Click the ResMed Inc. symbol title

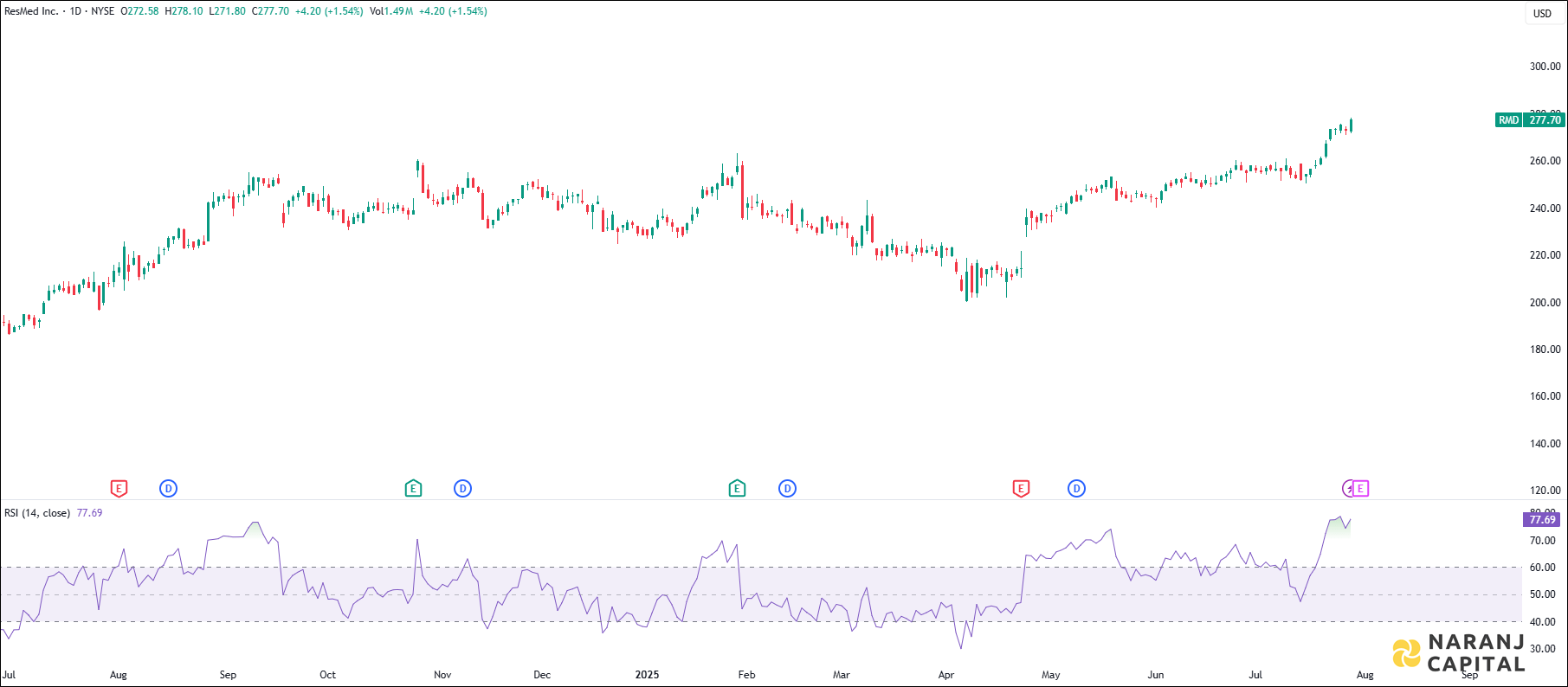point(31,11)
